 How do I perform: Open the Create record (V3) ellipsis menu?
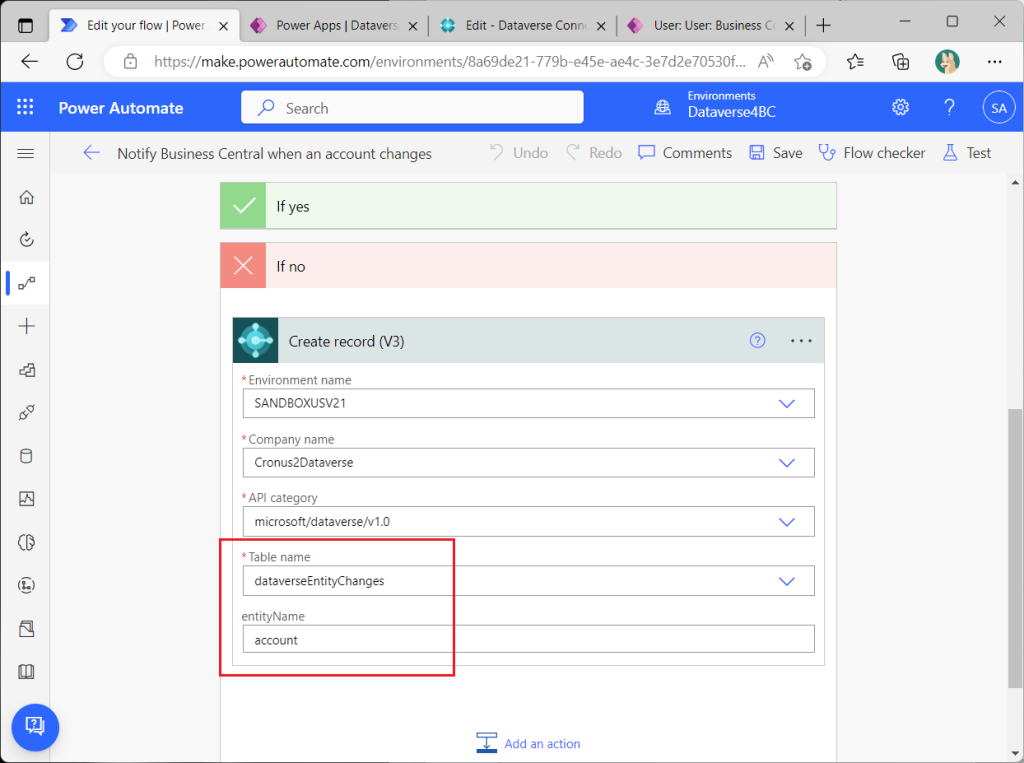pyautogui.click(x=801, y=340)
